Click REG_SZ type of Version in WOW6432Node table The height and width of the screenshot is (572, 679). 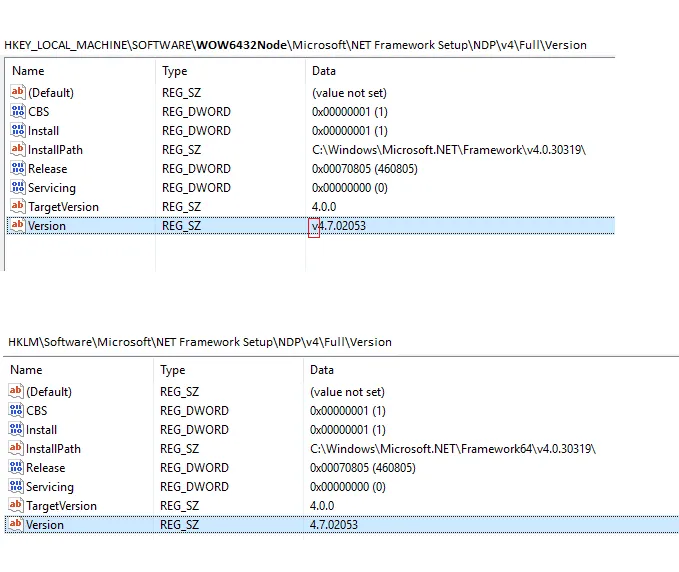pos(181,226)
